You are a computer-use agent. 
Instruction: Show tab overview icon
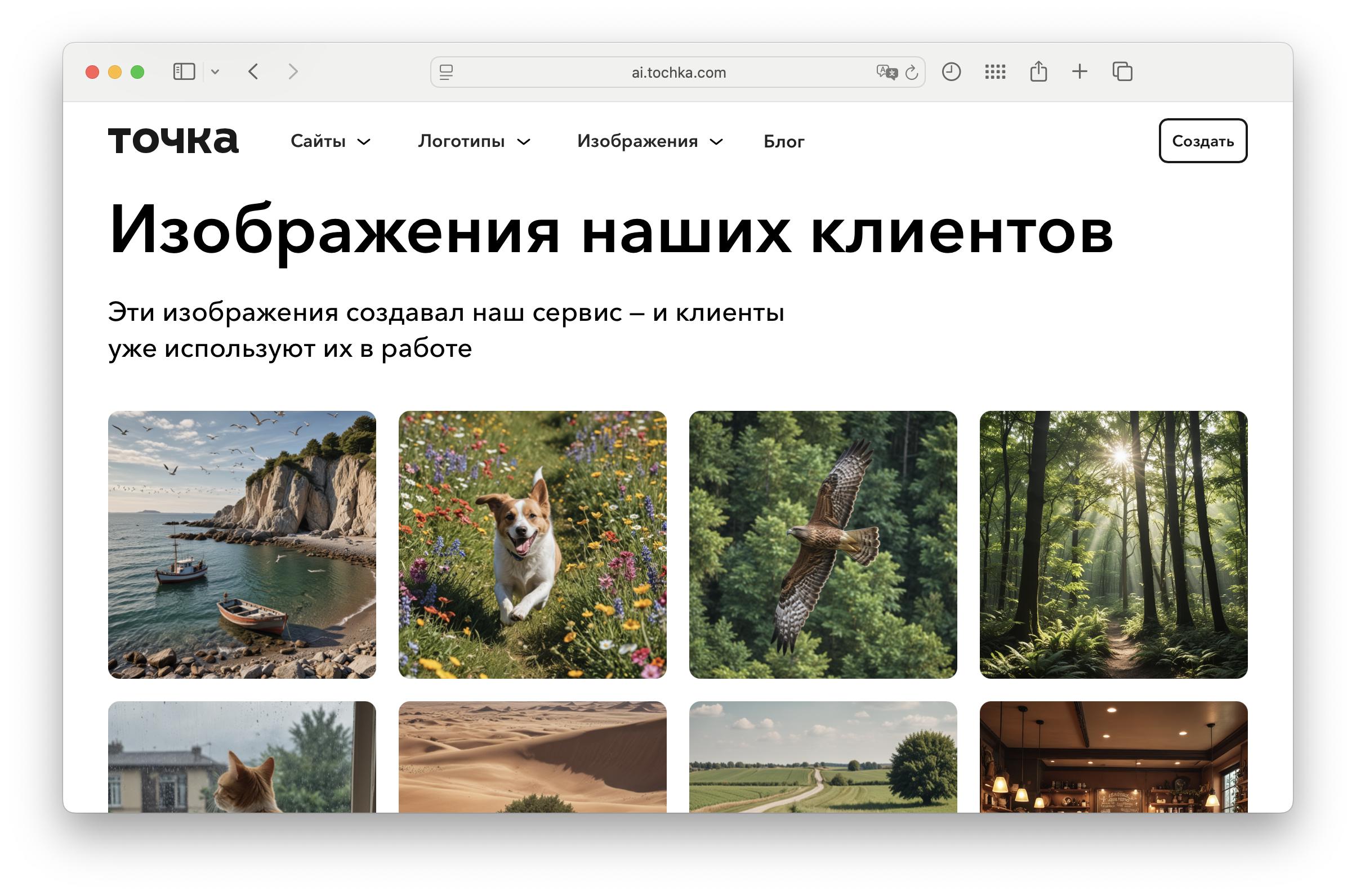point(1123,72)
